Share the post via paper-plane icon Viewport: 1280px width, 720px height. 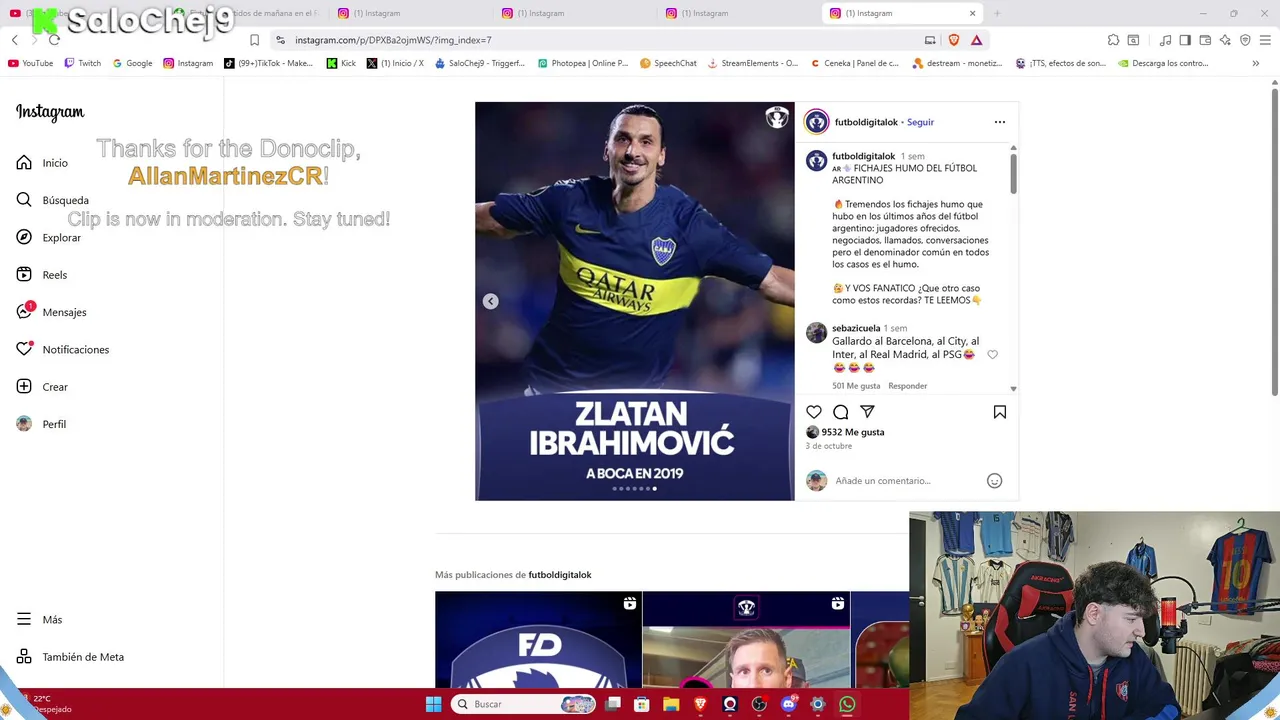[867, 412]
